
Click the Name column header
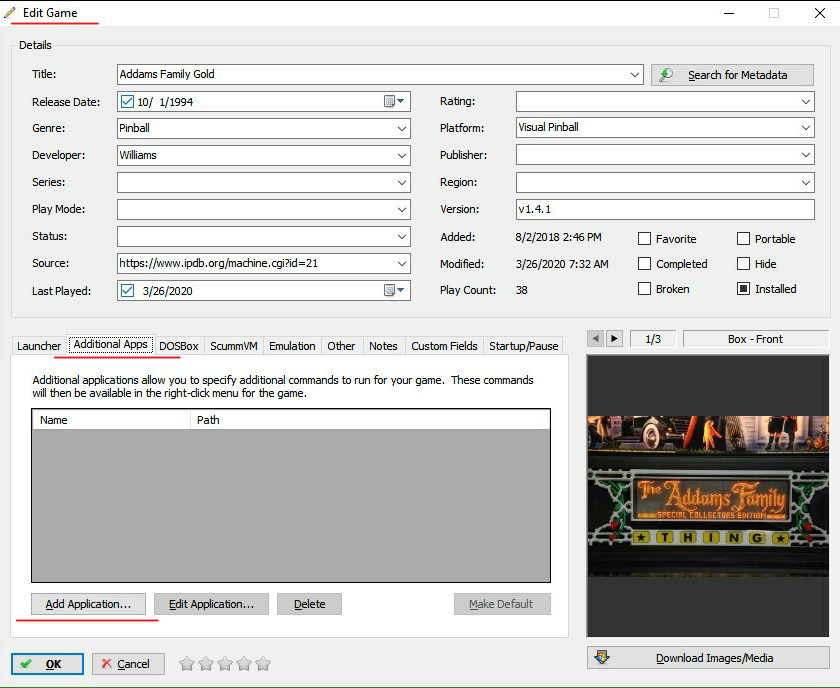pos(111,420)
